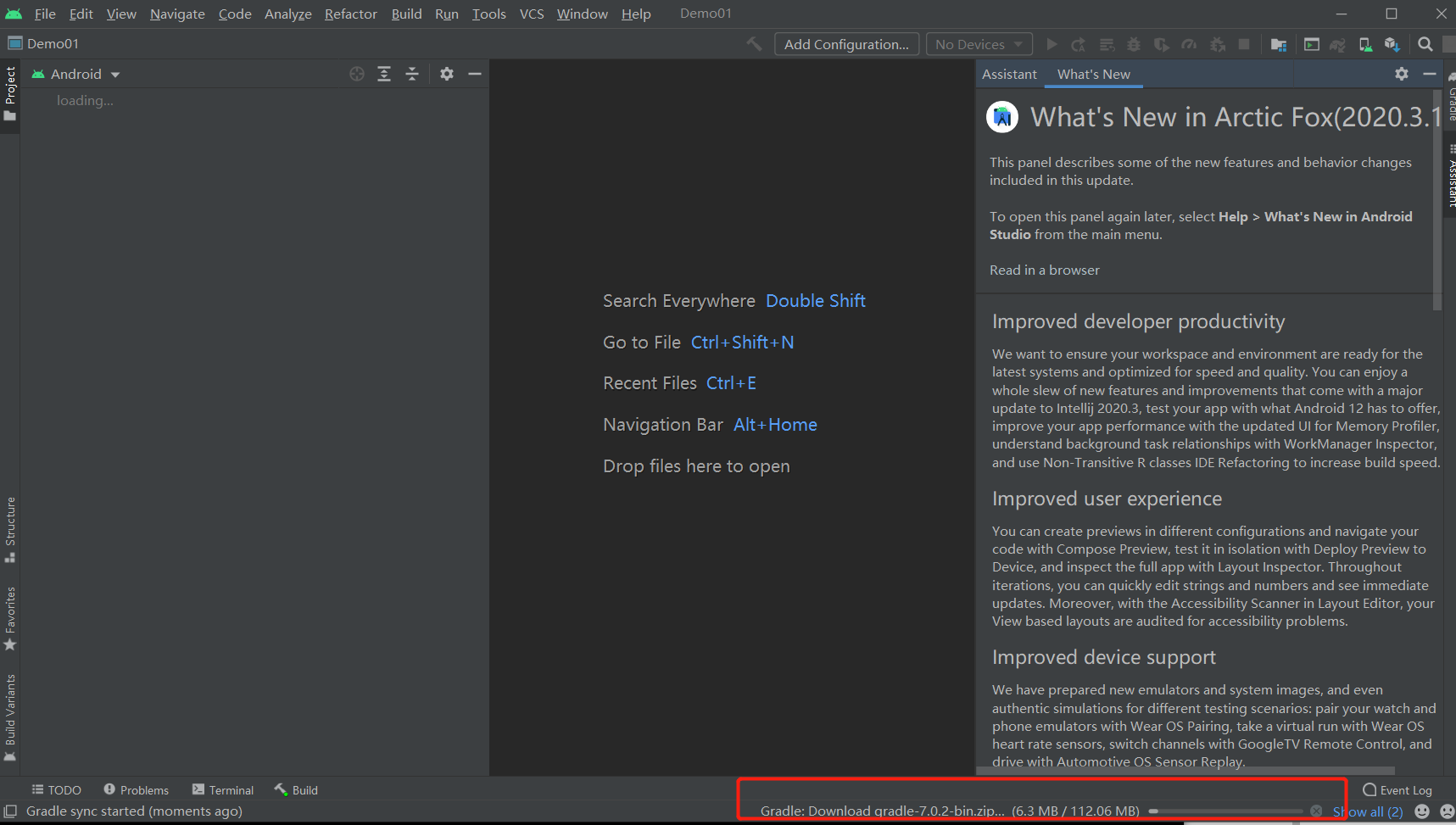The image size is (1456, 825).
Task: Toggle tool window bars icon in status bar
Action: point(10,811)
